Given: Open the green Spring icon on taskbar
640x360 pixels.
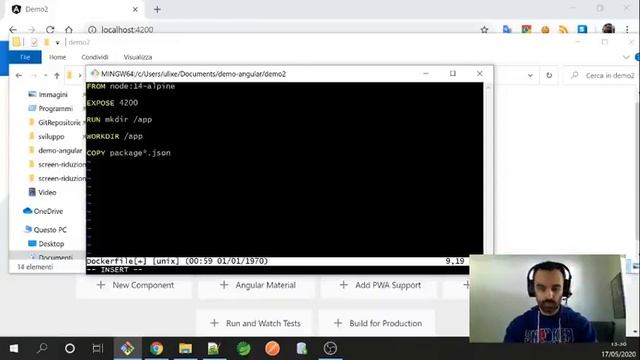Looking at the screenshot, I should click(244, 349).
